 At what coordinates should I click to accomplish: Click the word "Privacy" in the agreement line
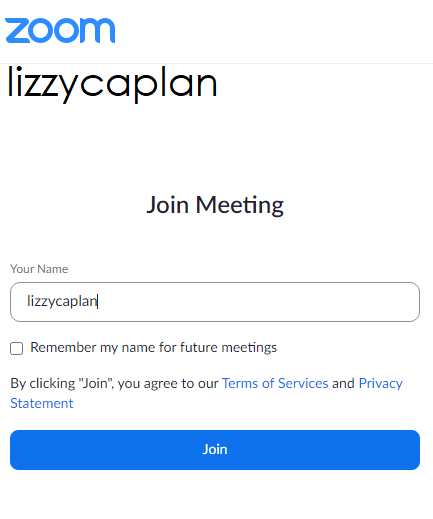pyautogui.click(x=380, y=384)
